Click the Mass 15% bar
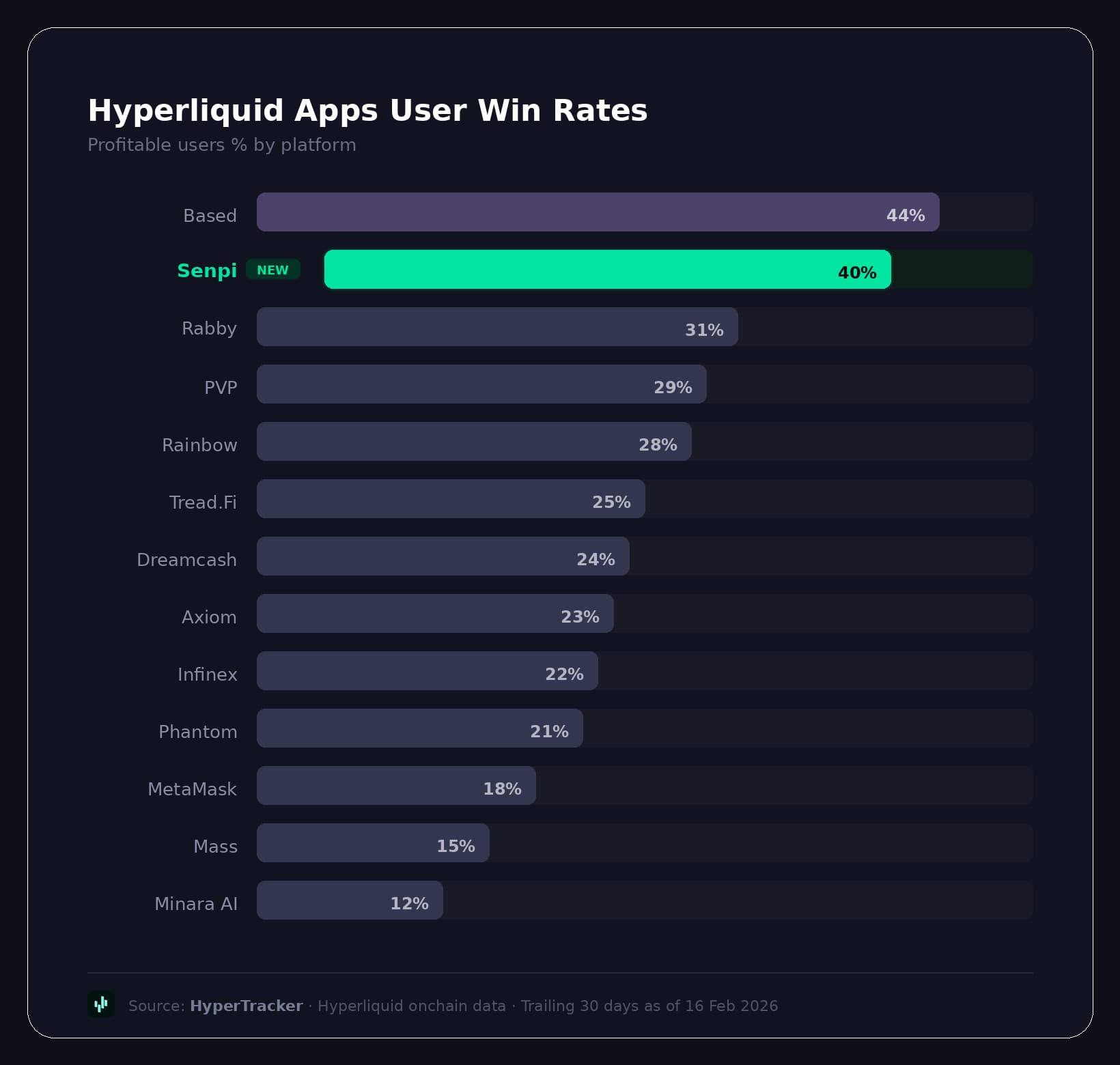This screenshot has width=1120, height=1065. (x=373, y=843)
